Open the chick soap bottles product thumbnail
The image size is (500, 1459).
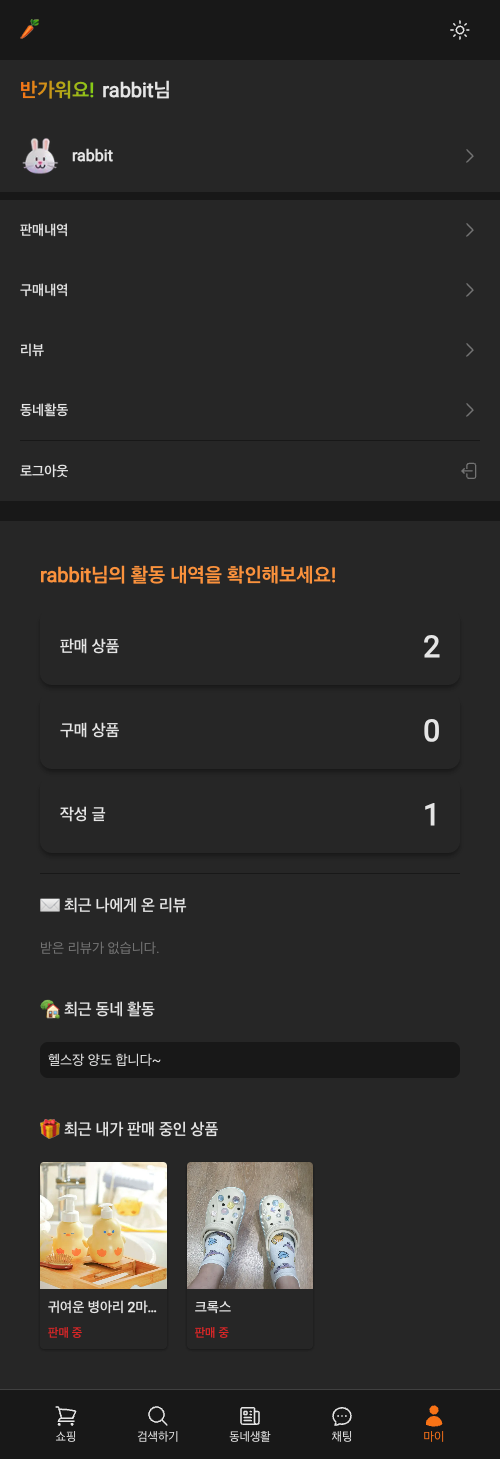point(103,1225)
